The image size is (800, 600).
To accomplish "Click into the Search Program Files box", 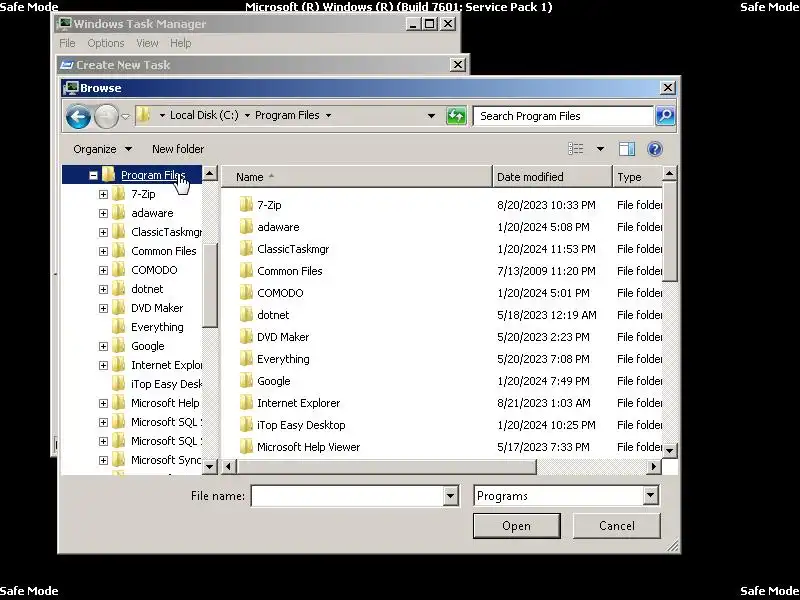I will [x=563, y=116].
